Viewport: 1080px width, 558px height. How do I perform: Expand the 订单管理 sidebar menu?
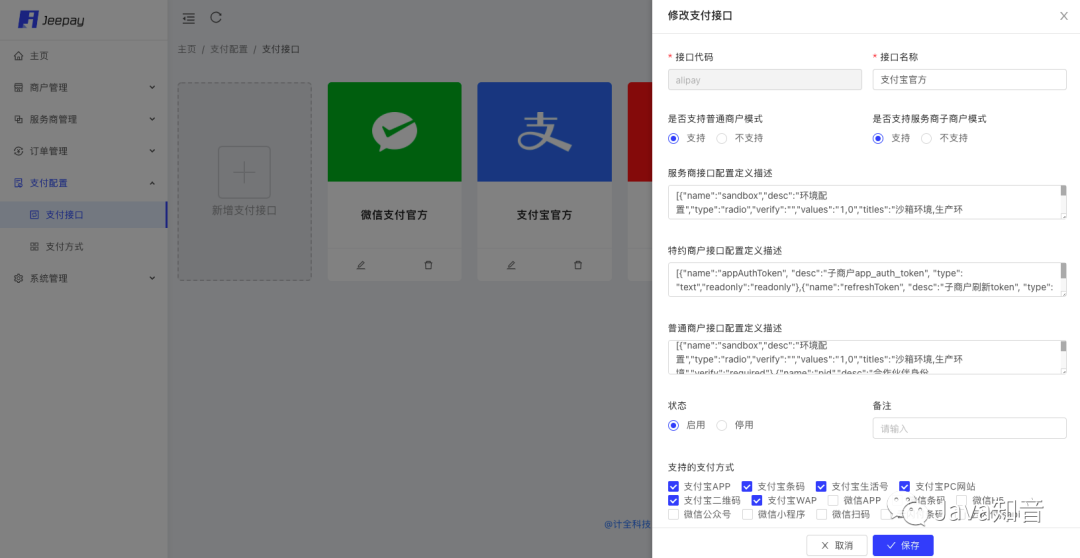[83, 151]
